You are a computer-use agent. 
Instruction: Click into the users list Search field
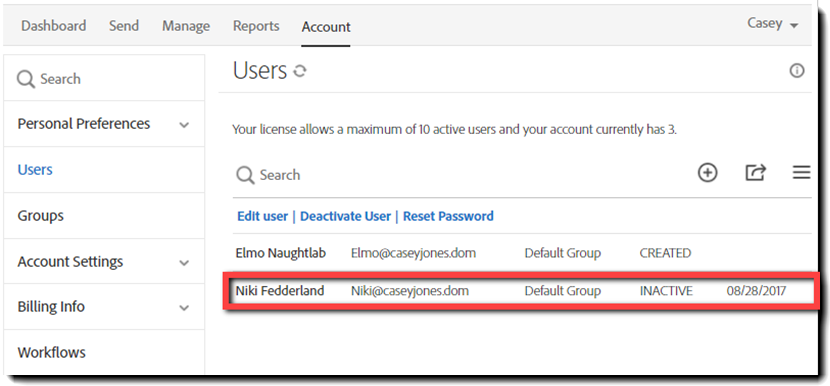461,175
